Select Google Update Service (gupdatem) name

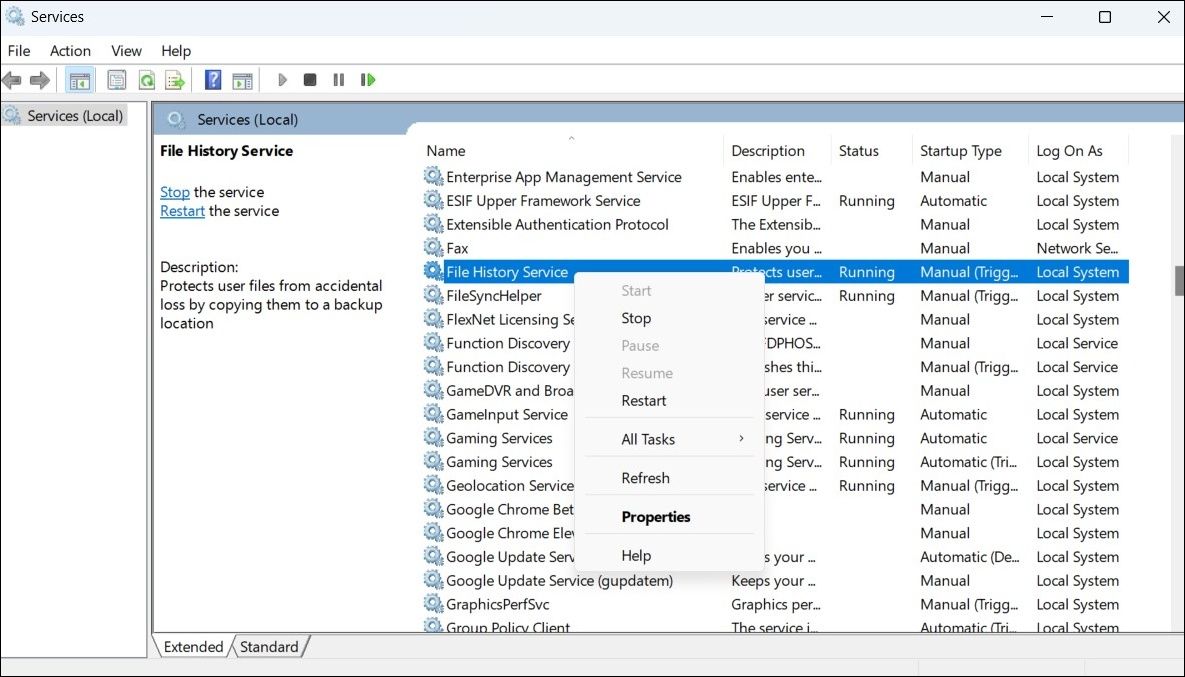pyautogui.click(x=559, y=581)
